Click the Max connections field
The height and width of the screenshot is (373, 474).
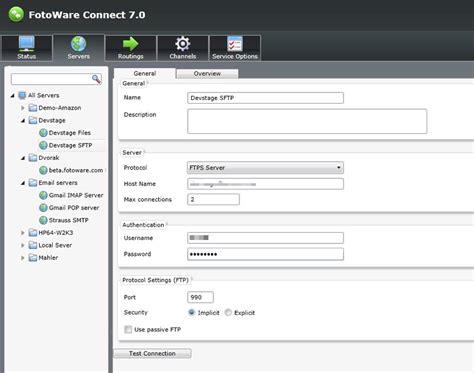point(213,200)
